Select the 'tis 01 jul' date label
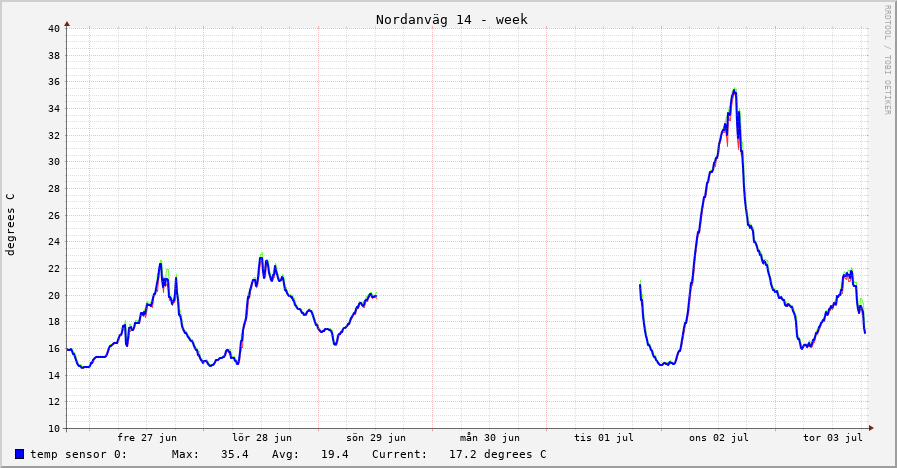The width and height of the screenshot is (897, 468). coord(604,438)
